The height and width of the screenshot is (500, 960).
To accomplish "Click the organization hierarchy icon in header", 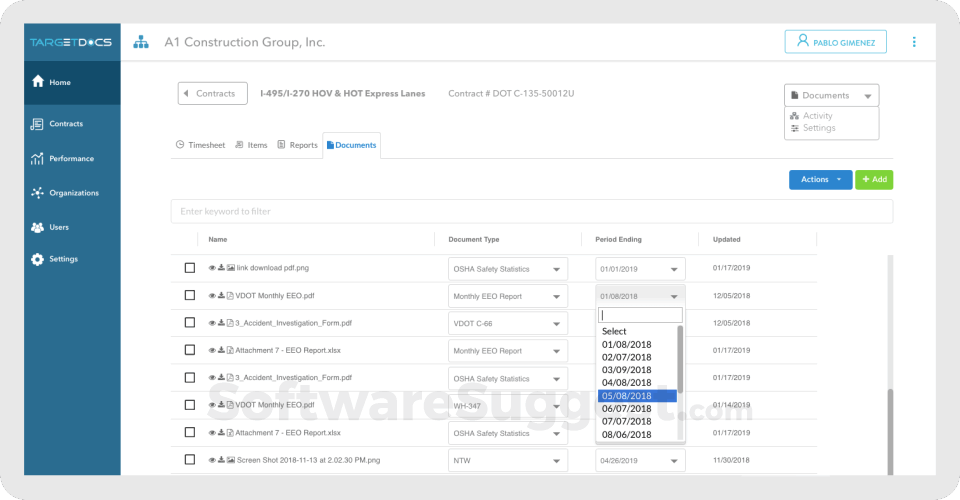I will coord(141,42).
